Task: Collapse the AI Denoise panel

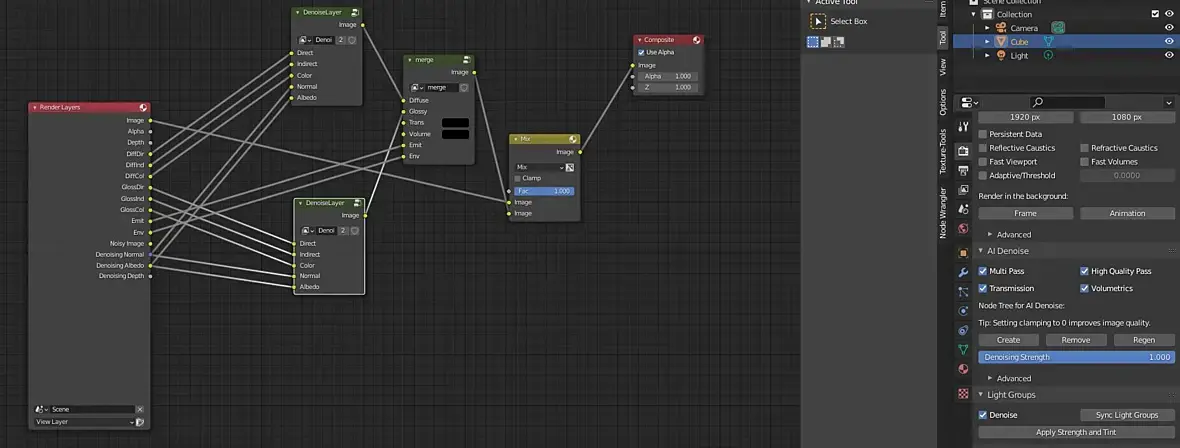Action: [x=981, y=251]
